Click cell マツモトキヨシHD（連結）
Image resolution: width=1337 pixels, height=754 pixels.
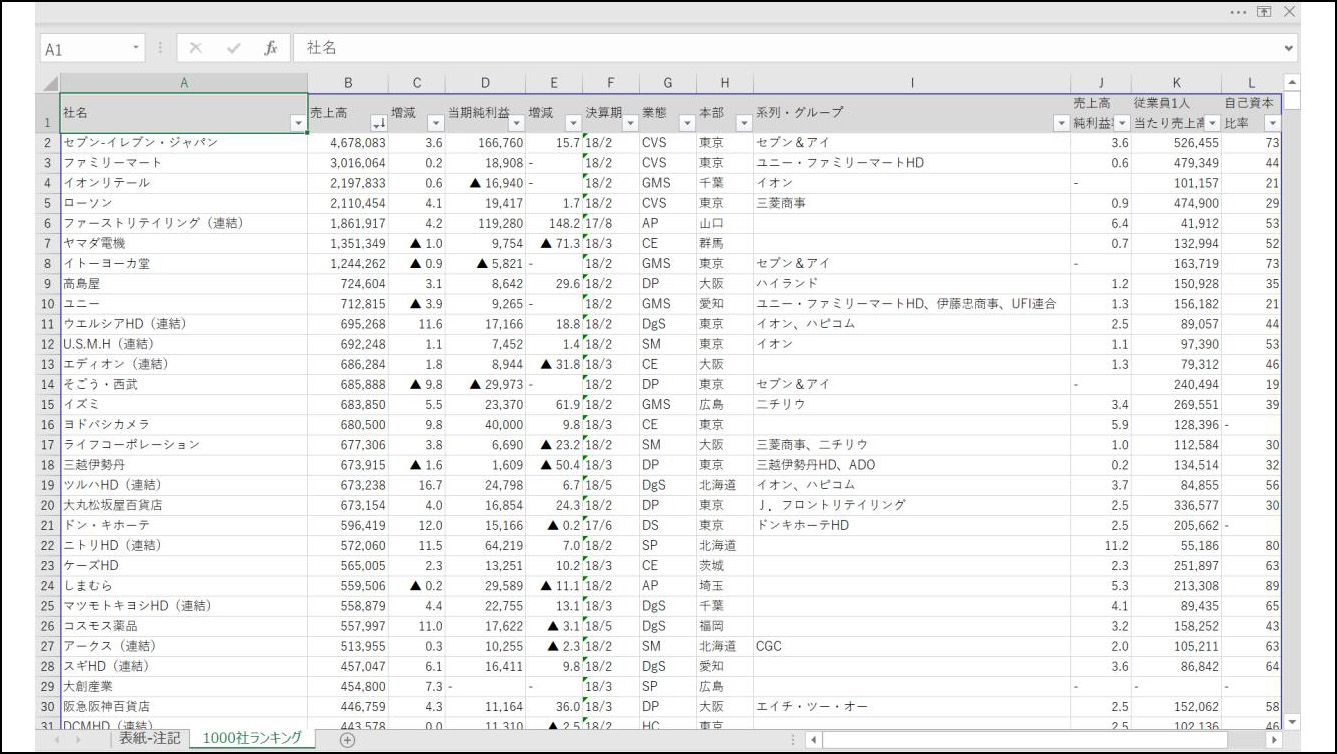click(x=184, y=606)
